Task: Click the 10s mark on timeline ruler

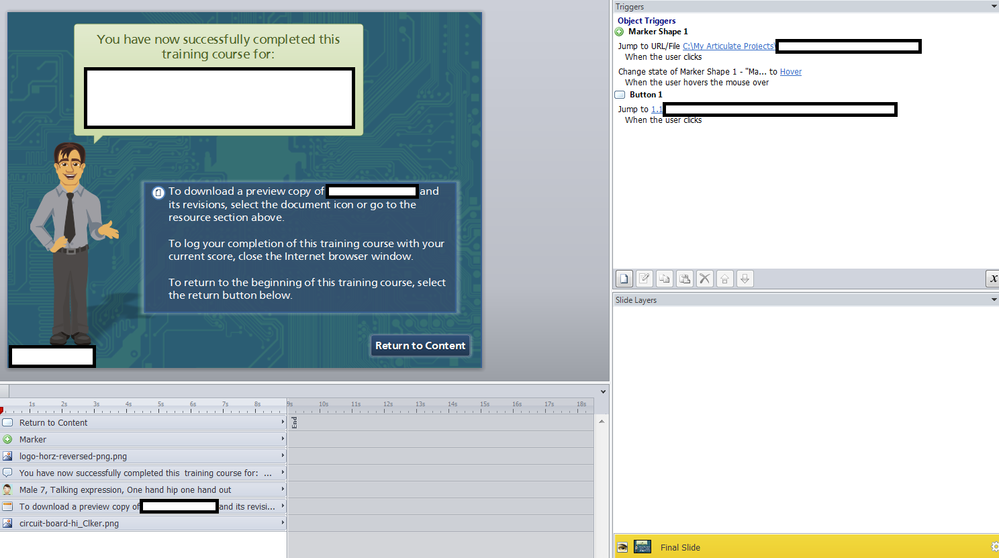Action: click(x=323, y=404)
